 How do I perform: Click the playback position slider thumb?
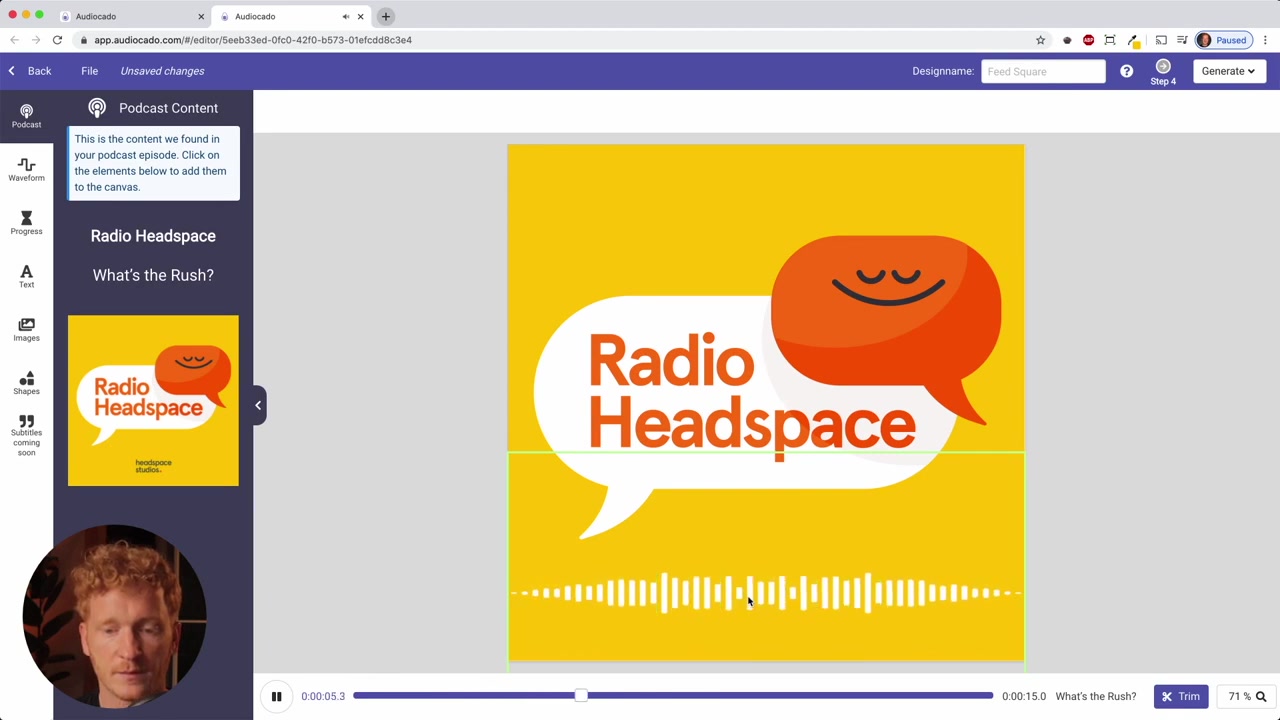580,696
